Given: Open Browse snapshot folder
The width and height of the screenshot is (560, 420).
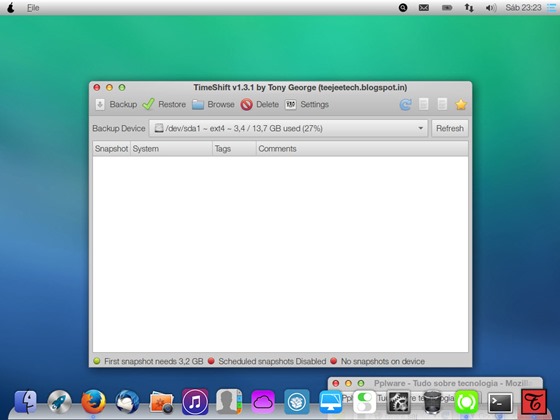Looking at the screenshot, I should coord(213,105).
